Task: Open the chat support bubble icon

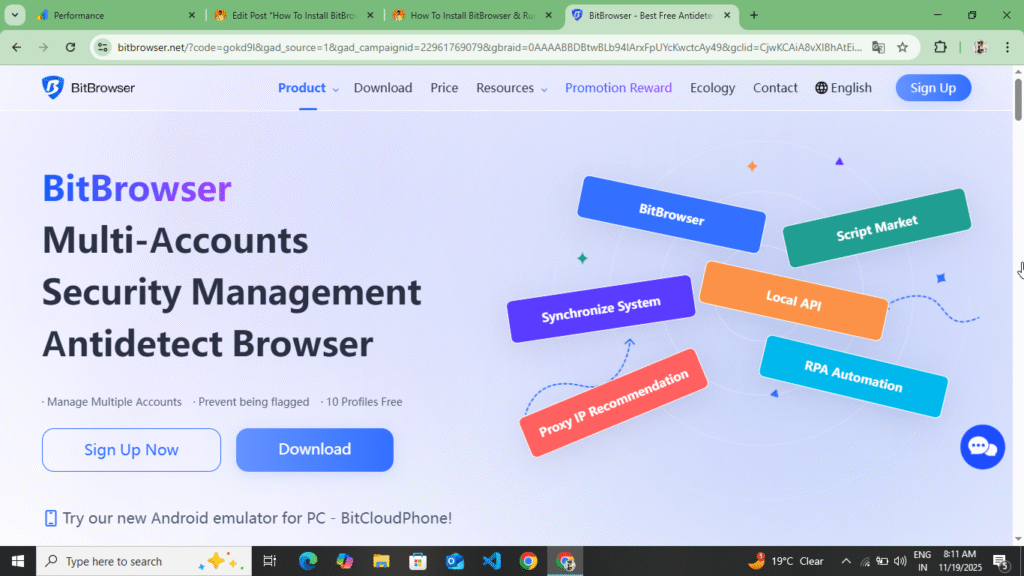Action: click(x=981, y=447)
